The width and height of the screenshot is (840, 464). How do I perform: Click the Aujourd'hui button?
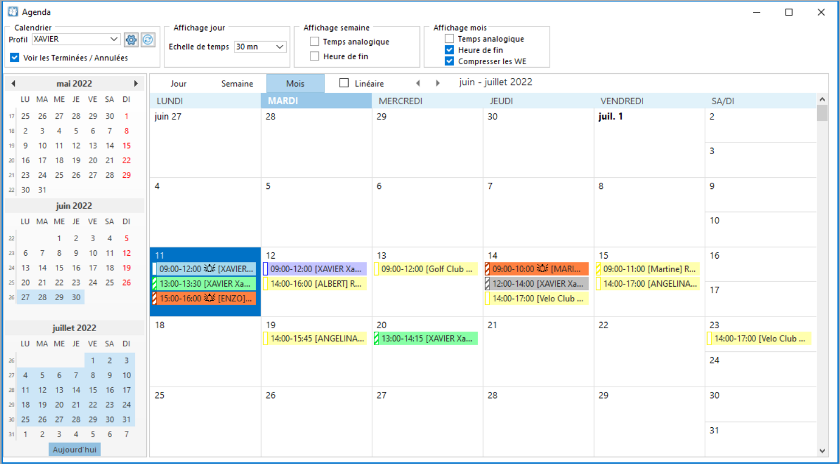pyautogui.click(x=74, y=450)
